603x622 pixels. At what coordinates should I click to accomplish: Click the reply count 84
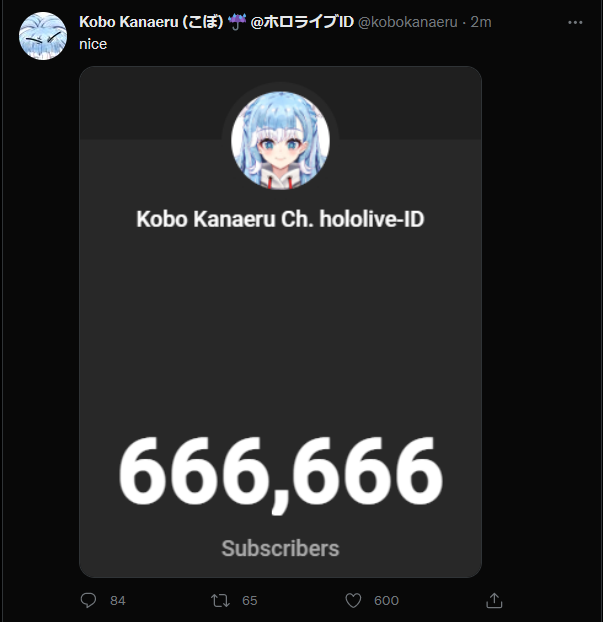point(118,601)
